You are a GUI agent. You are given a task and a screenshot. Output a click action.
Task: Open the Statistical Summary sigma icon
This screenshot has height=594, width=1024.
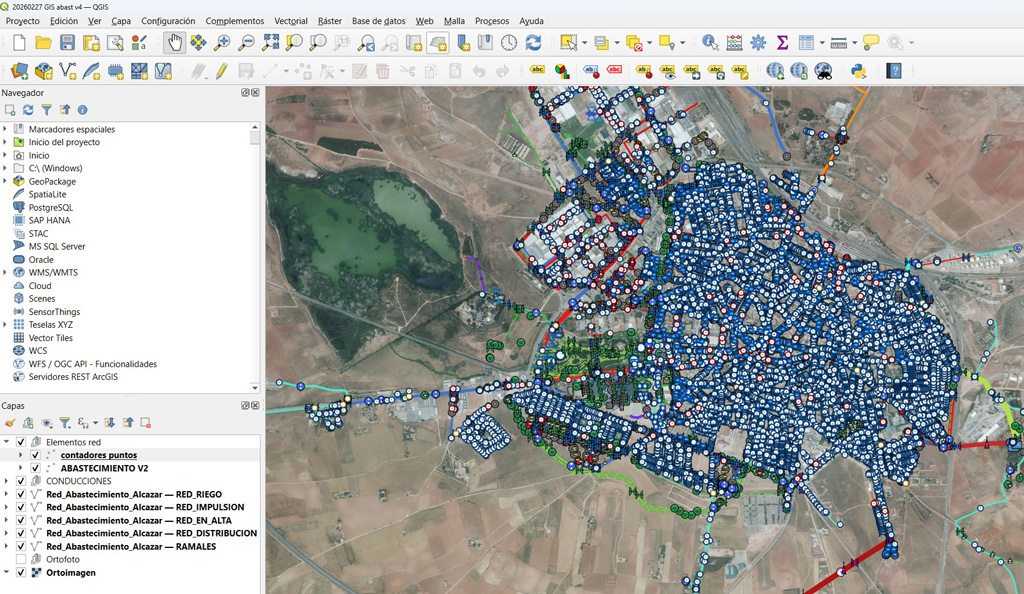click(x=782, y=42)
